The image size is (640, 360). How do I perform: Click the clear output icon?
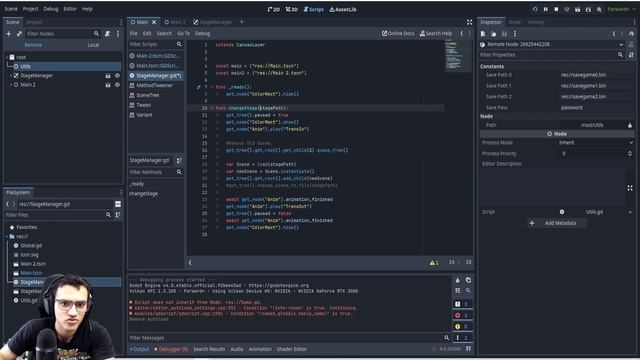point(458,280)
